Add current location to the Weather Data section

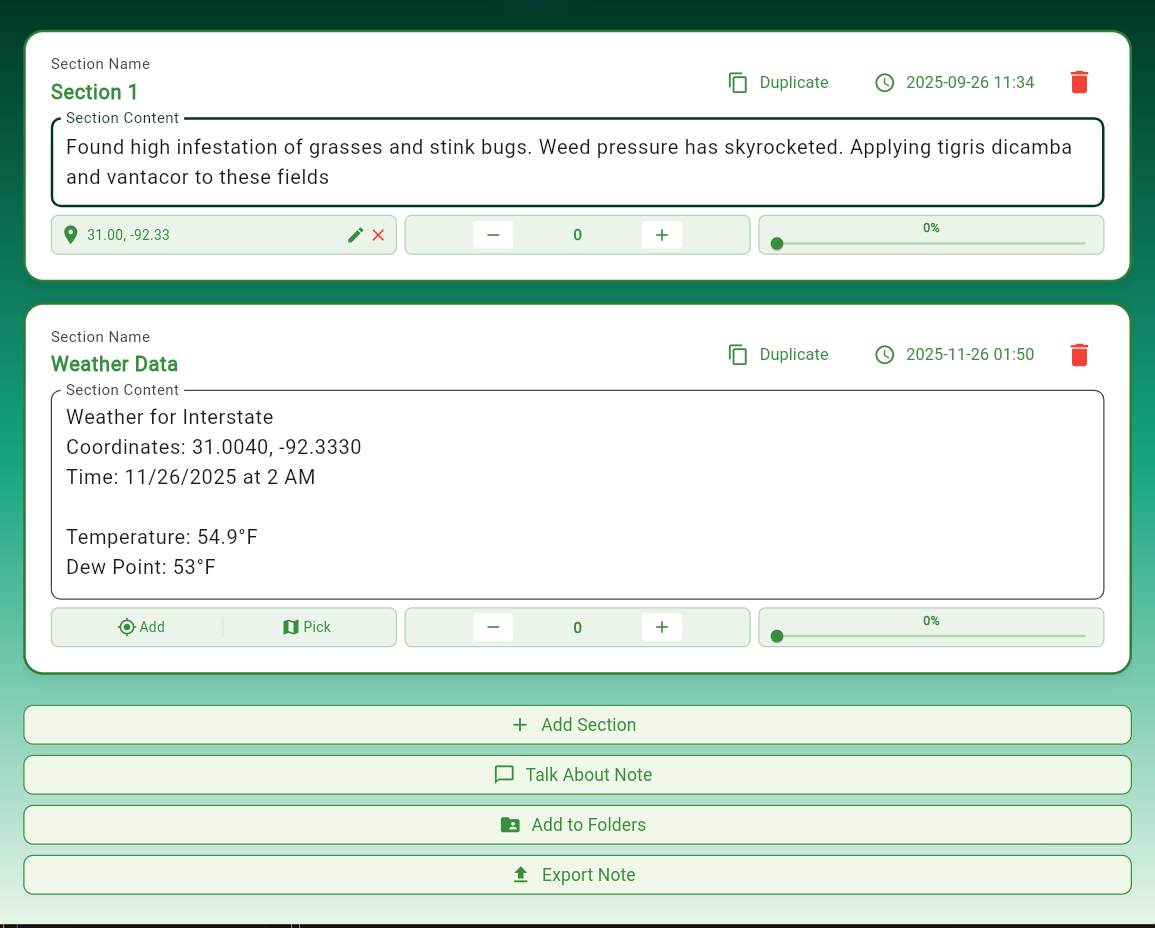pos(140,627)
